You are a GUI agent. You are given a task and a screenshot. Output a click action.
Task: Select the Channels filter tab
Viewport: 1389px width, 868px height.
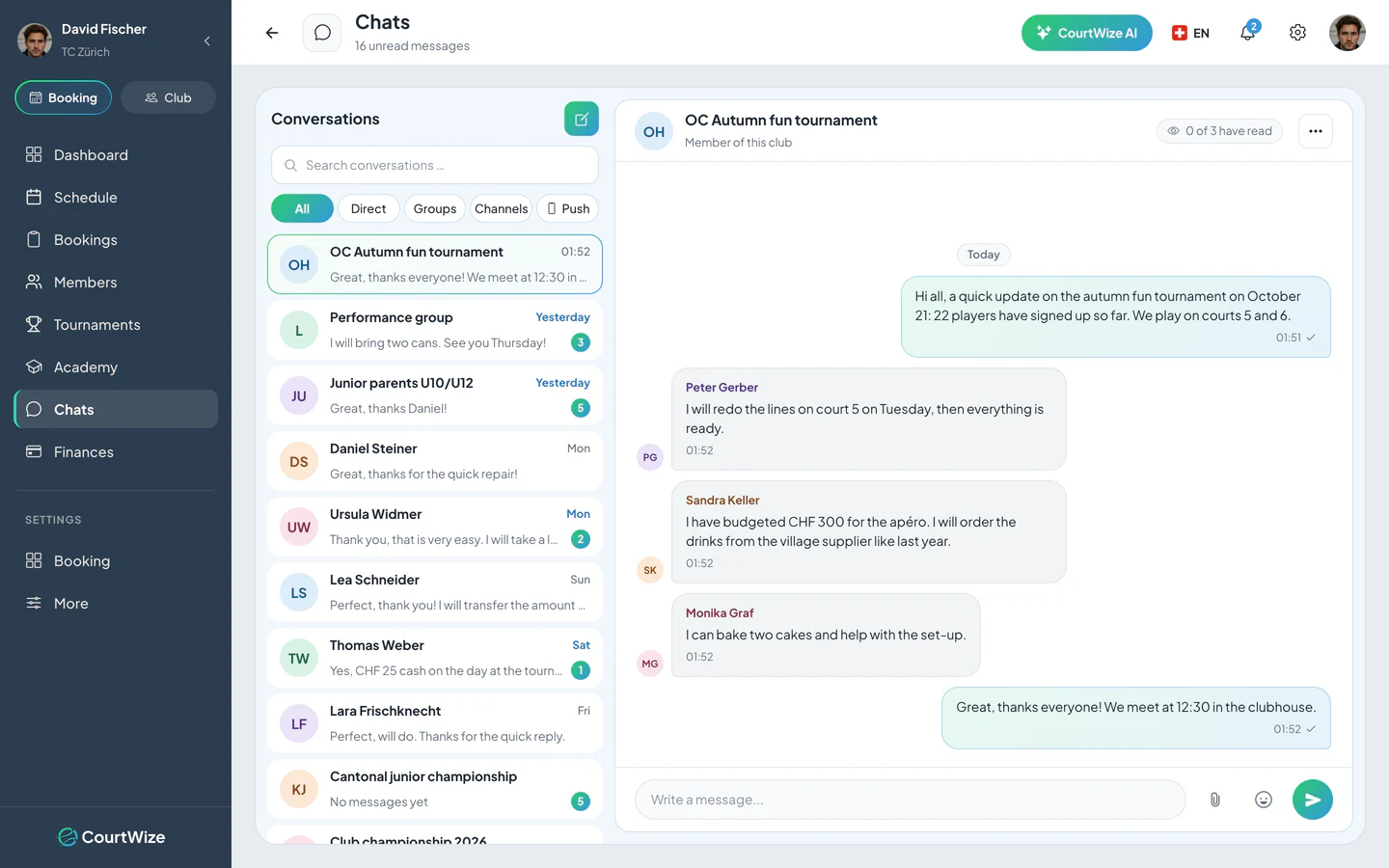click(502, 208)
